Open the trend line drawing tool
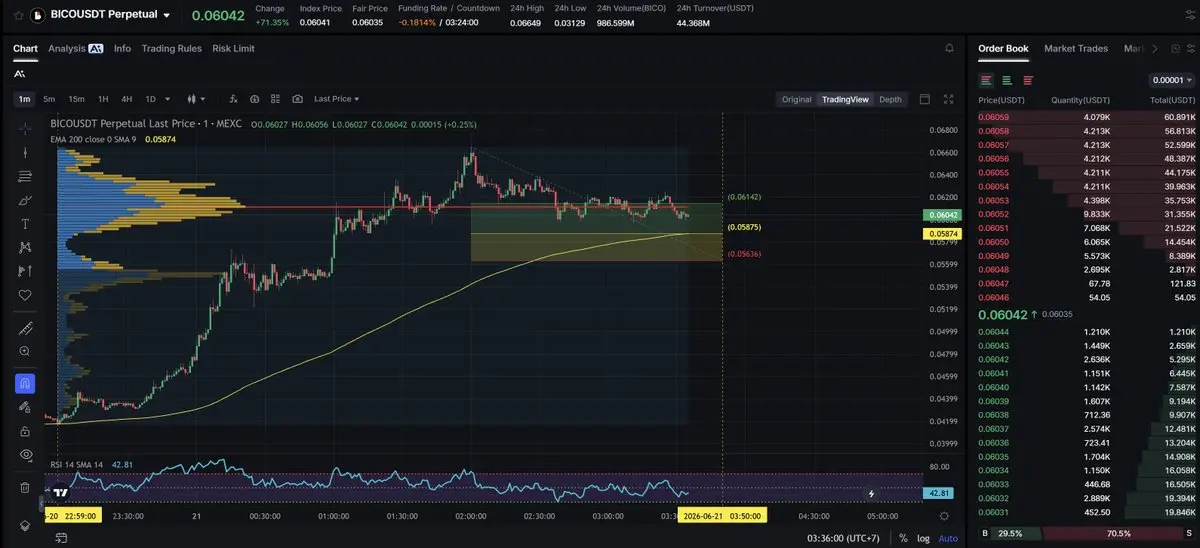 (25, 152)
